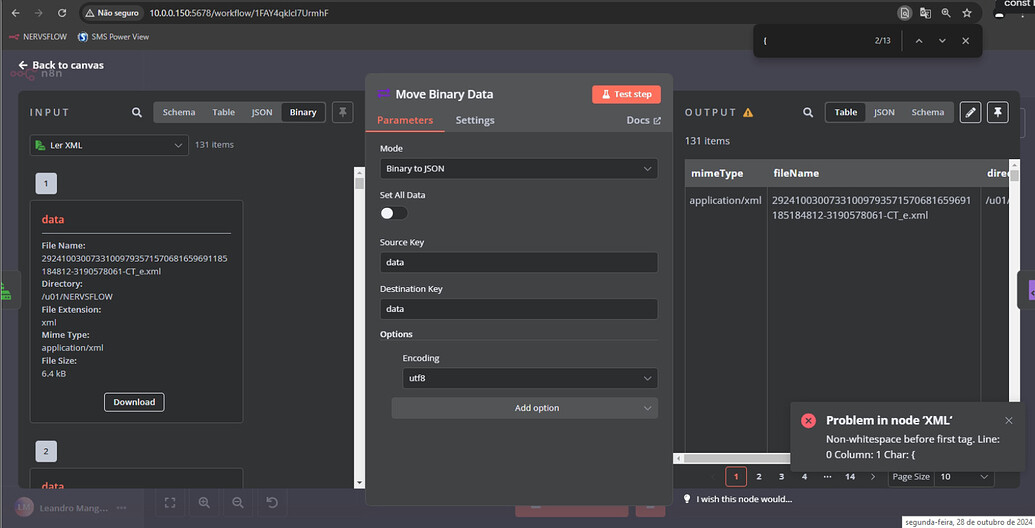Viewport: 1035px width, 528px height.
Task: Click the browser reload icon
Action: point(61,13)
